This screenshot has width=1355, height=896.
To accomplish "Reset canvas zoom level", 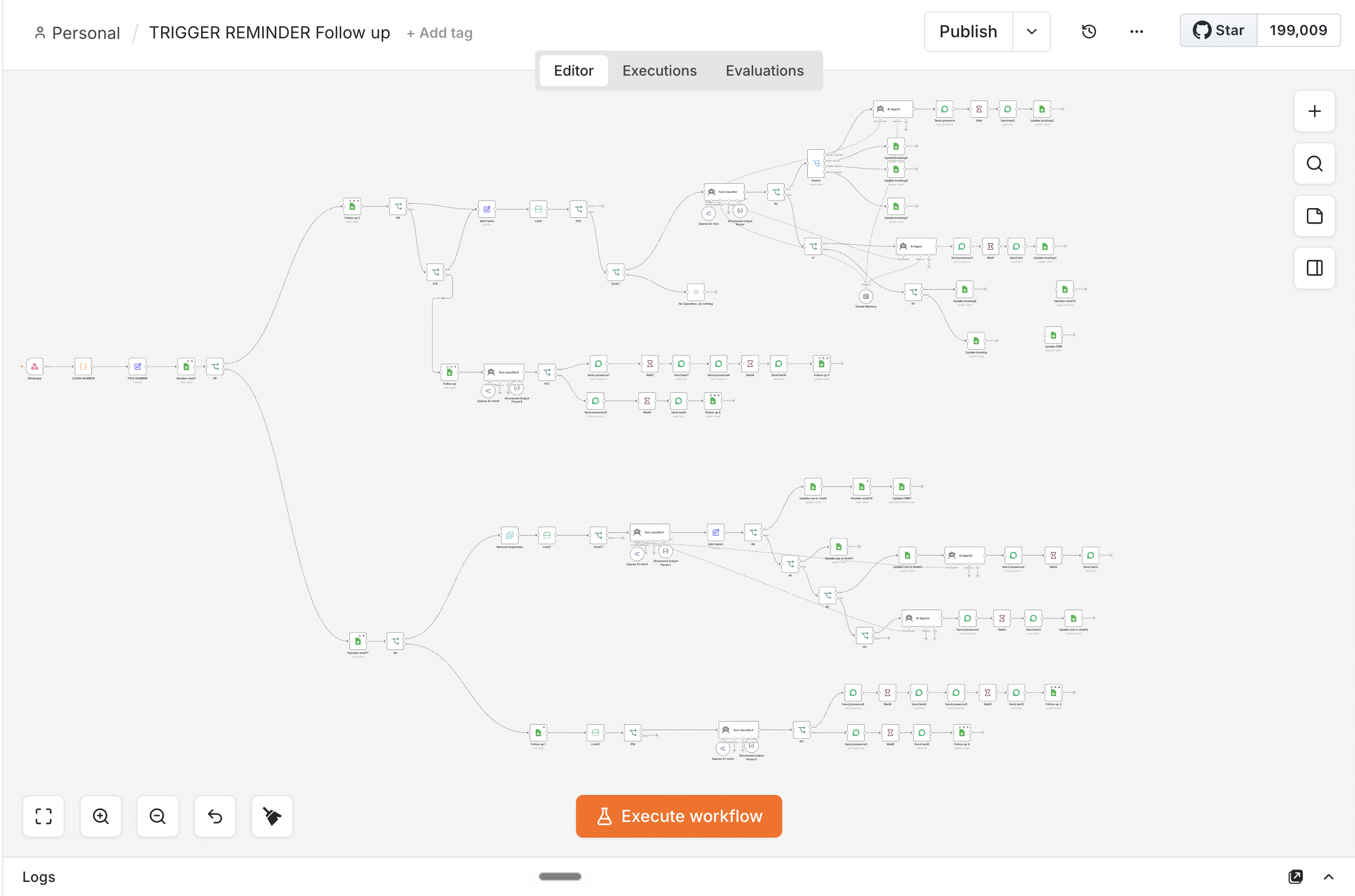I will 215,816.
